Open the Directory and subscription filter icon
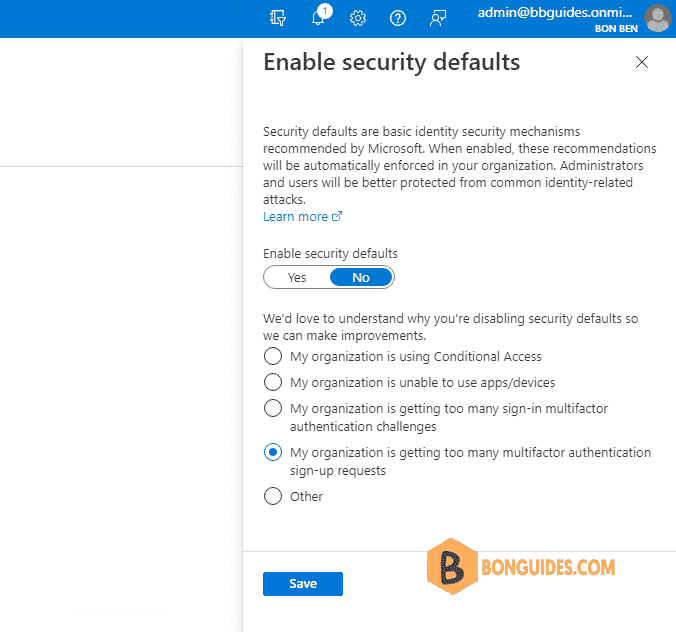 278,18
